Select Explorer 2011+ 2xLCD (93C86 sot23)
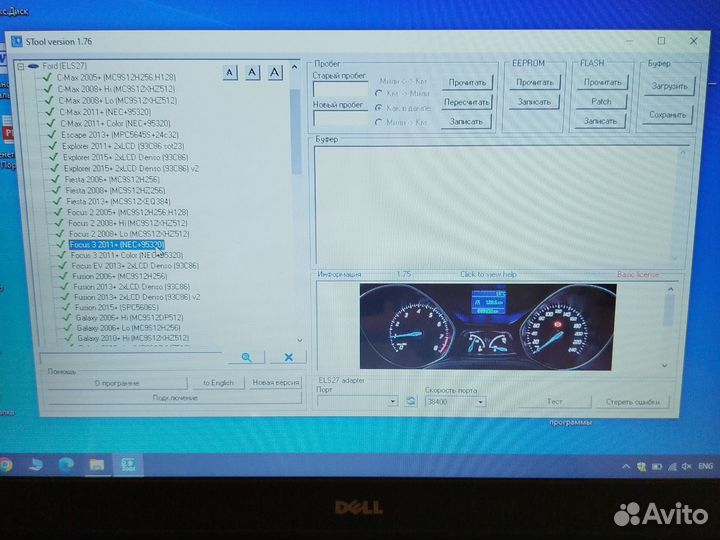 123,146
